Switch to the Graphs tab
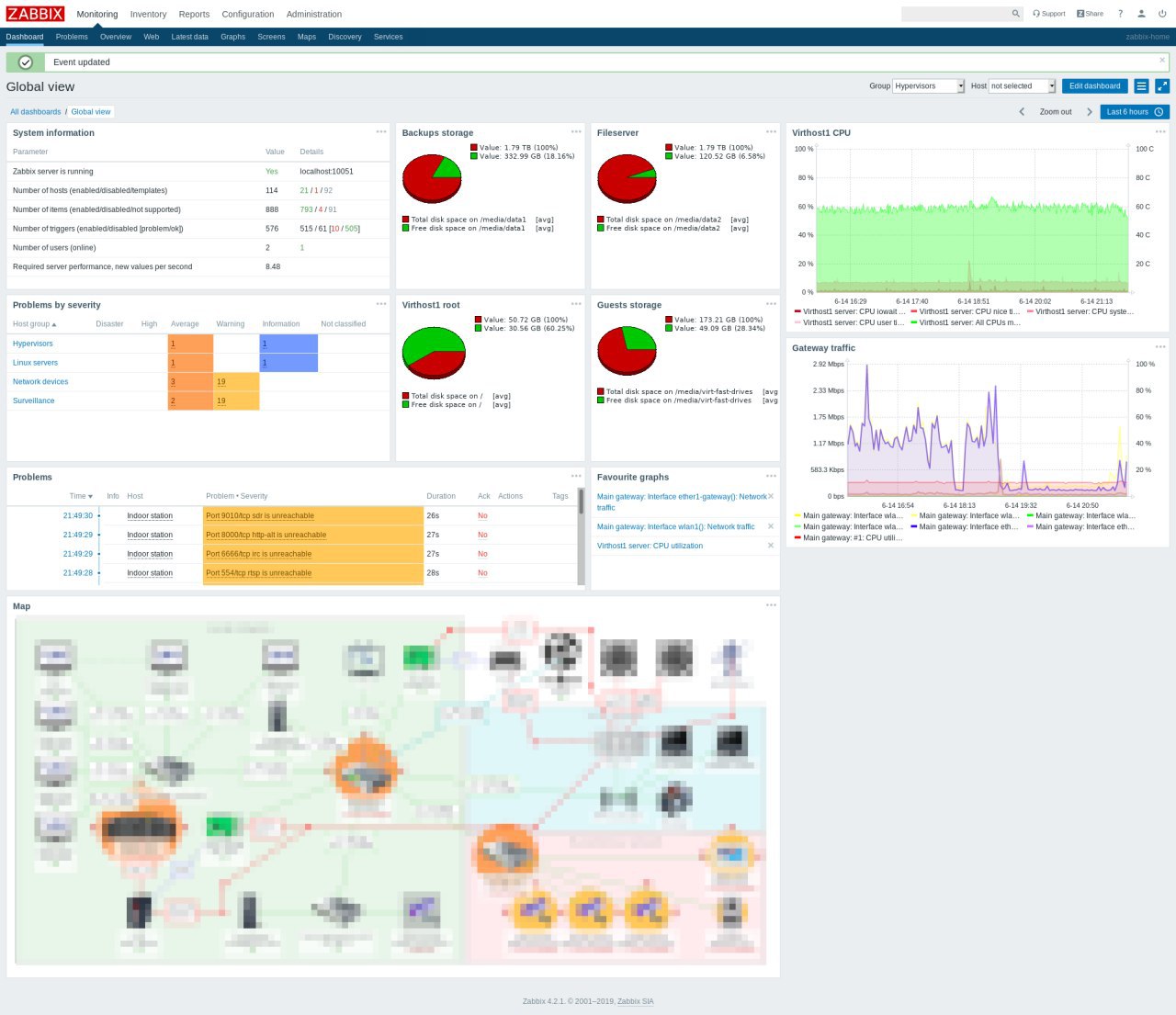 [232, 37]
